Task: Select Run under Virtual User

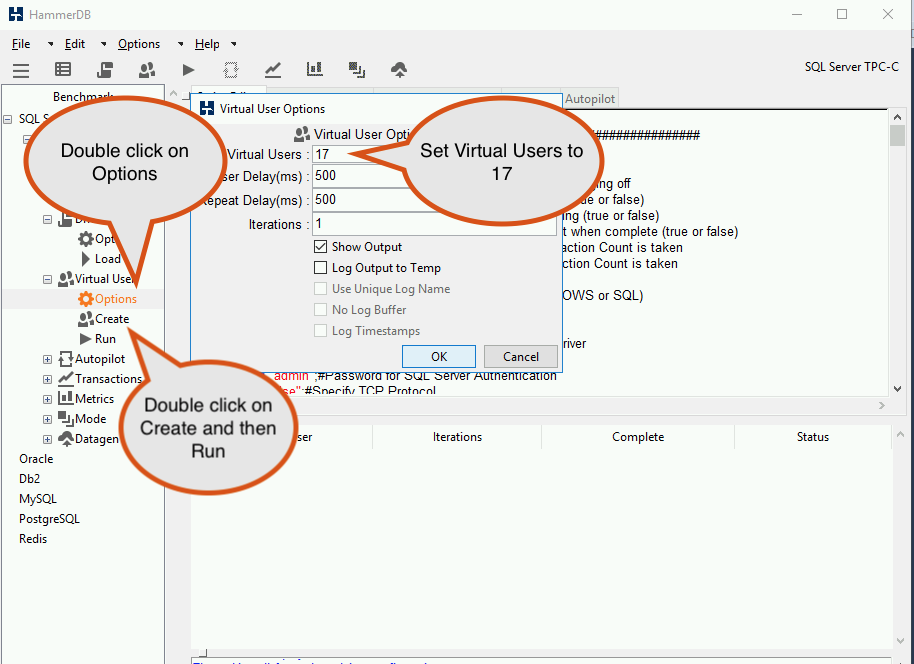Action: [x=106, y=339]
